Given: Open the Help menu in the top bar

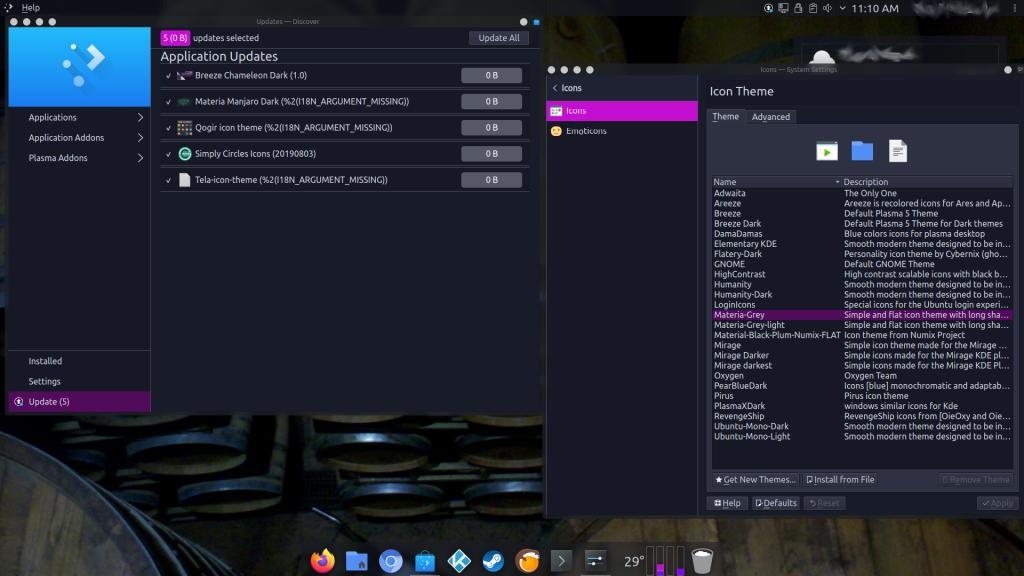Looking at the screenshot, I should 31,8.
